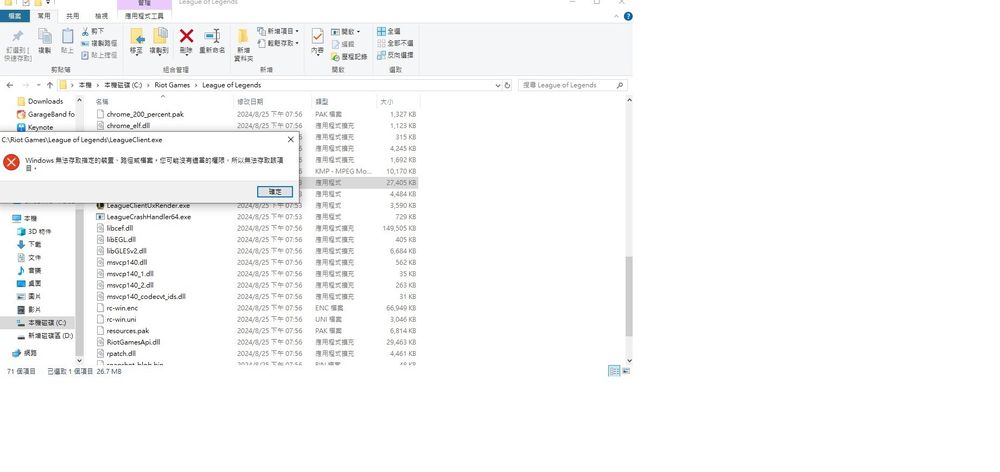1000x472 pixels.
Task: Click Select All (全選) in ribbon
Action: coord(388,31)
